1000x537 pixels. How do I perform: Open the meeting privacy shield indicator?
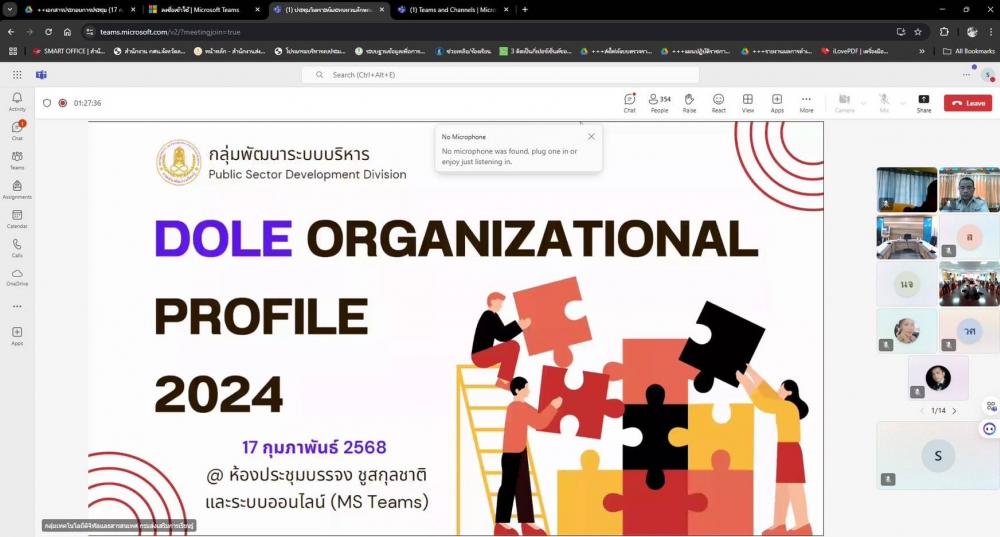pyautogui.click(x=47, y=103)
